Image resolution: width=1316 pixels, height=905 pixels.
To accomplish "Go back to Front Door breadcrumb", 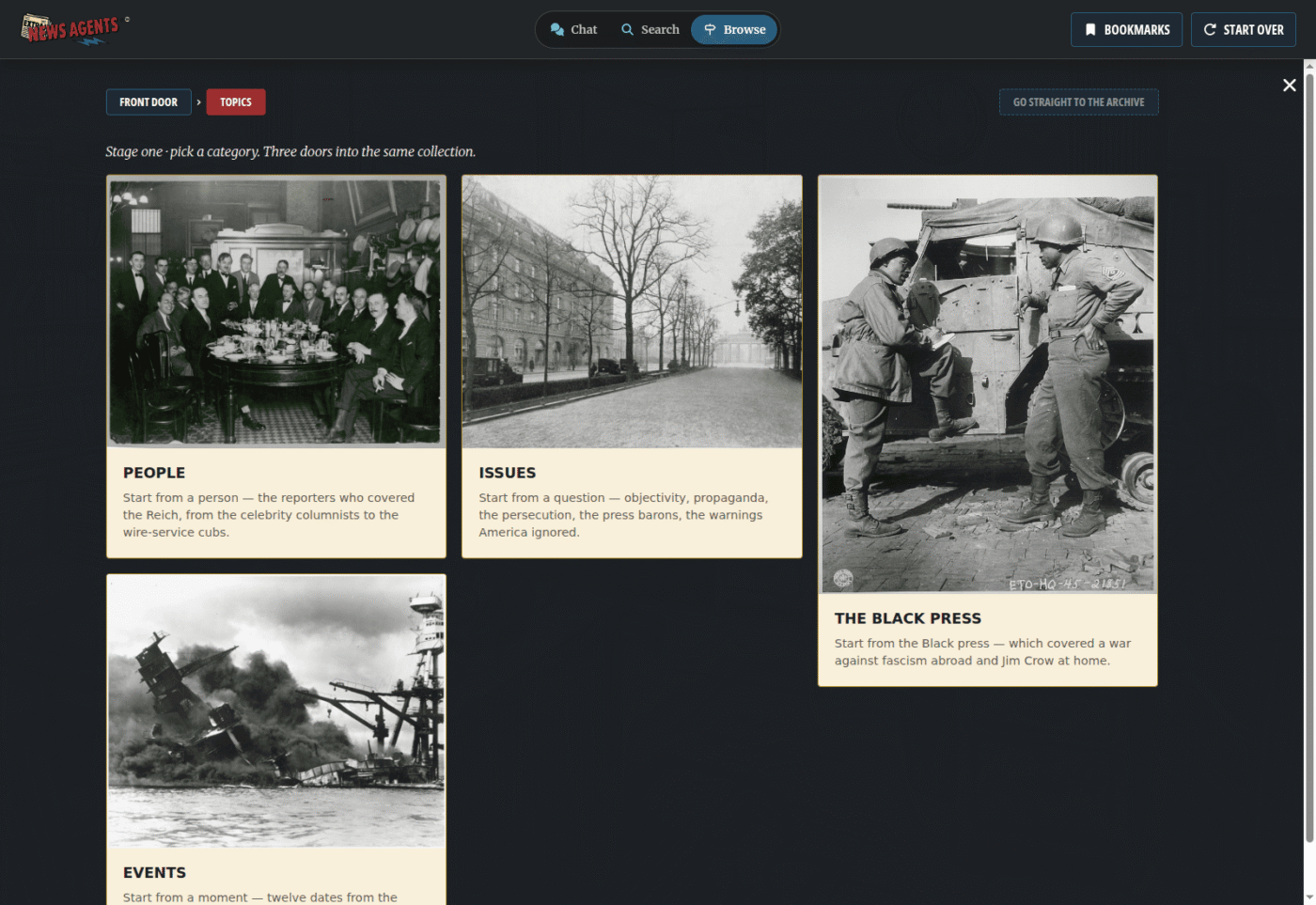I will (149, 101).
